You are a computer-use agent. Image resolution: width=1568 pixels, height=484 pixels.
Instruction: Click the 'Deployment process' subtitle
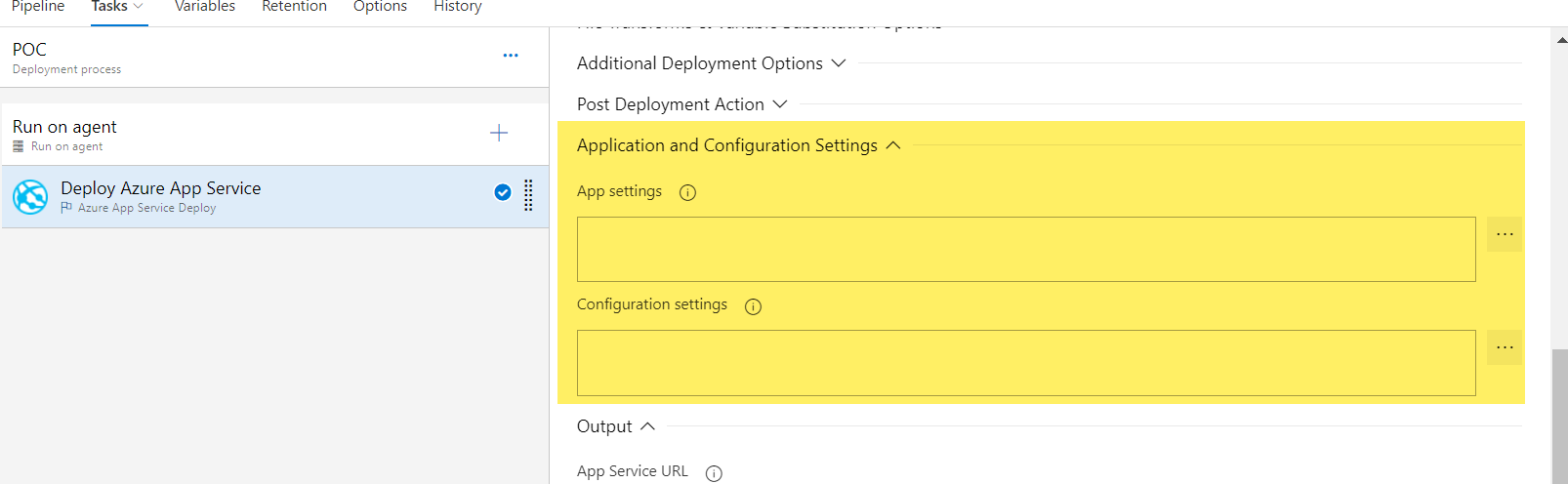[67, 69]
